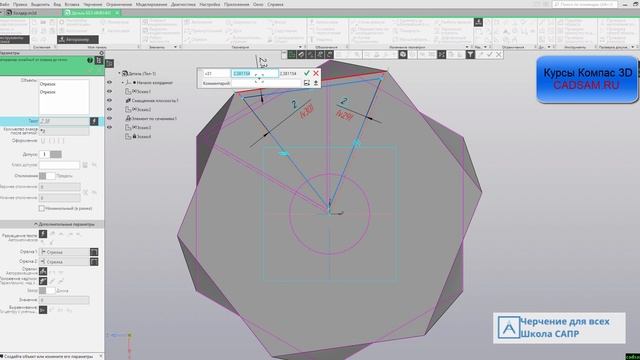
Task: Toggle the Допуск switch
Action: click(51, 154)
